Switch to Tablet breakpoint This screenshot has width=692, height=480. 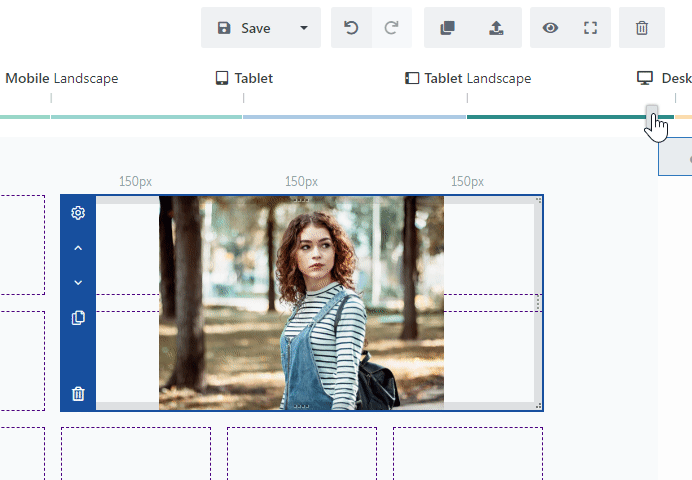pos(244,78)
